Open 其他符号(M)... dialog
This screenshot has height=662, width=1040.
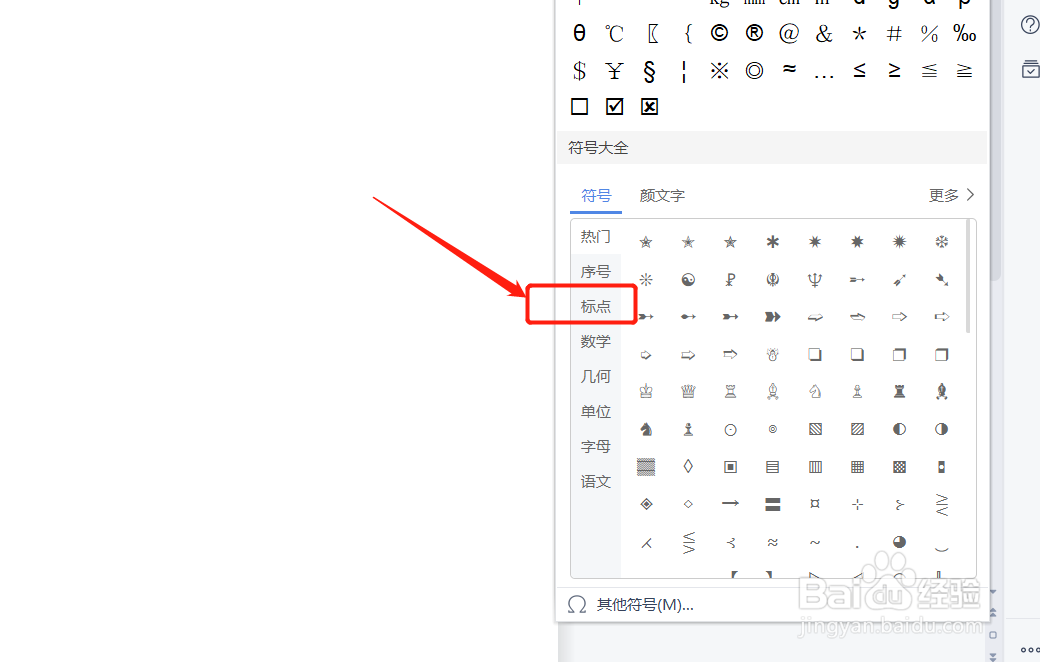pyautogui.click(x=630, y=604)
